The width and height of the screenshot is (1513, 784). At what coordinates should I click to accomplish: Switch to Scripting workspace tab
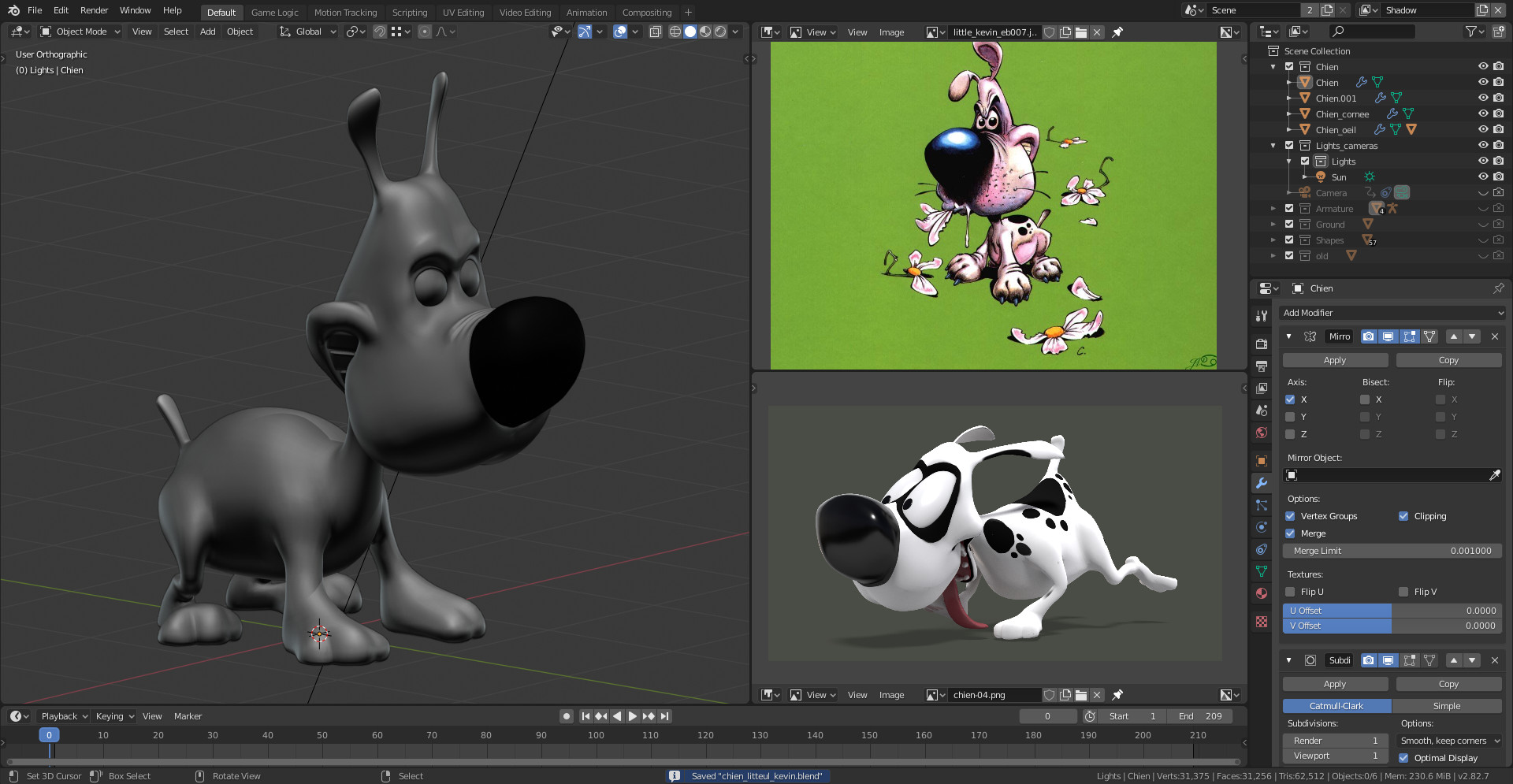pos(410,12)
